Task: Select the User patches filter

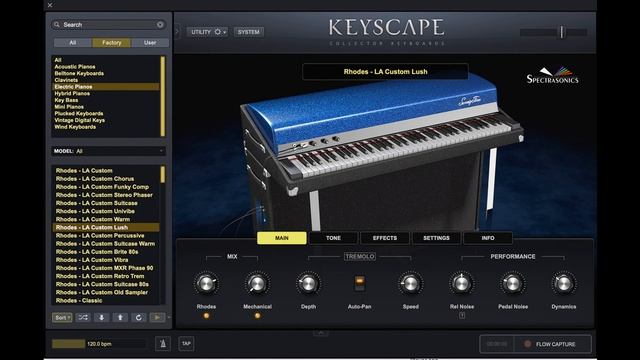Action: [150, 42]
